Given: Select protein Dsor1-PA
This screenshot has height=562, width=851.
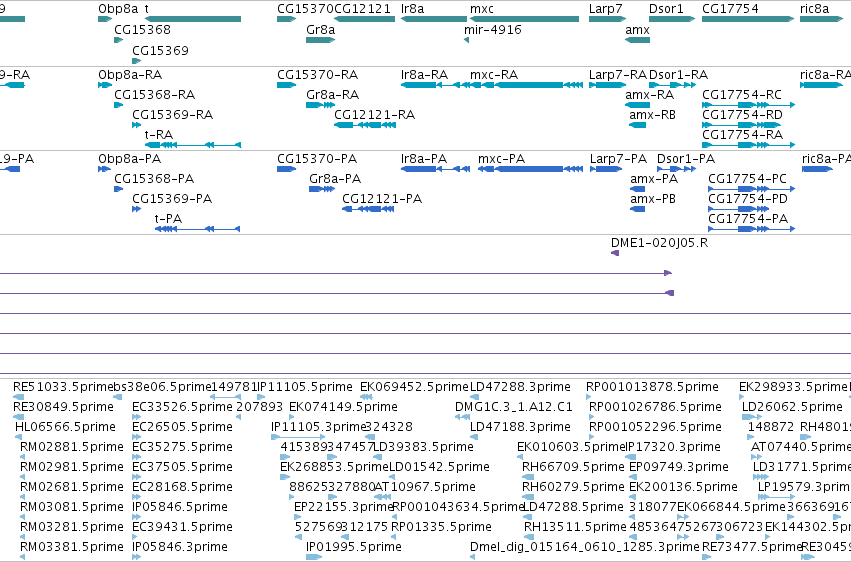Looking at the screenshot, I should (x=686, y=159).
